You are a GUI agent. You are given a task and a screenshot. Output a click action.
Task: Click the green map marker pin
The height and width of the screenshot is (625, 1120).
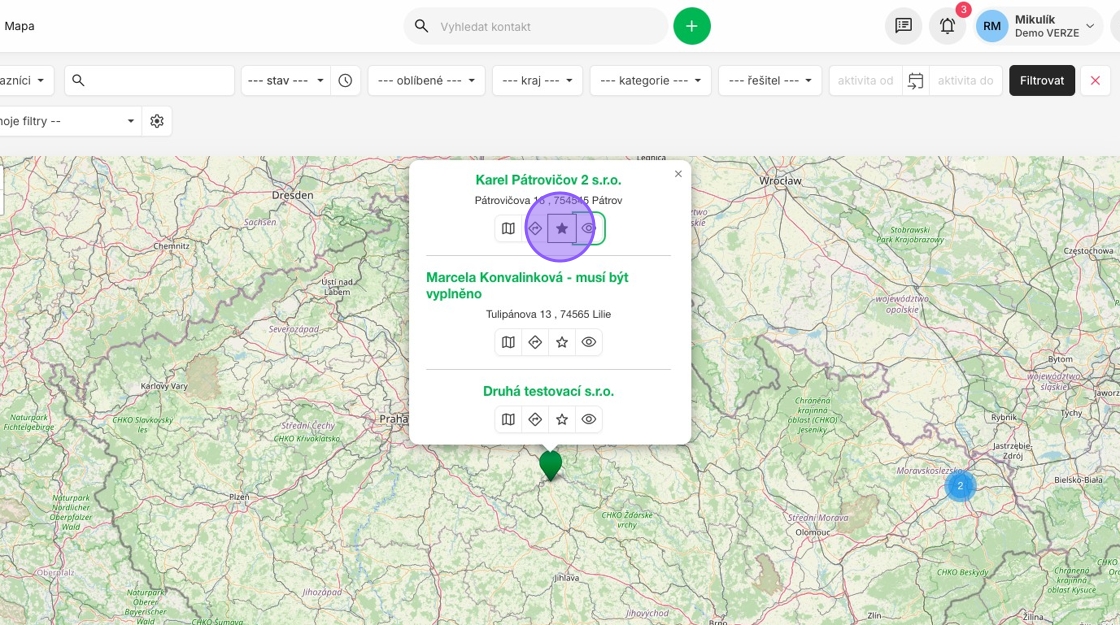click(550, 465)
